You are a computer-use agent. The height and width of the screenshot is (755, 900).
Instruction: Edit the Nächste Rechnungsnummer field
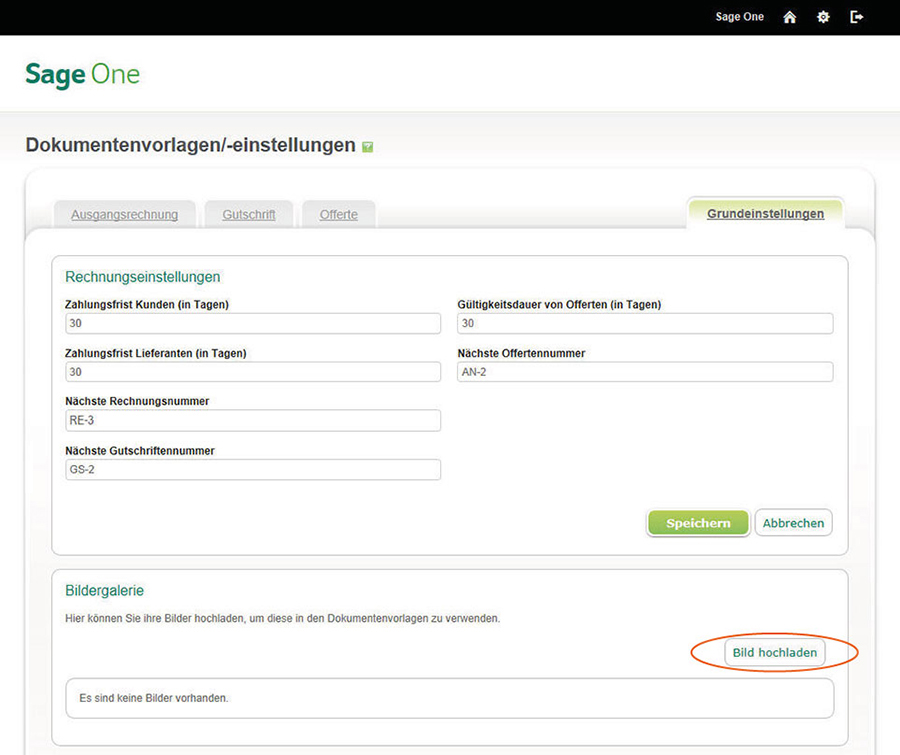tap(253, 420)
